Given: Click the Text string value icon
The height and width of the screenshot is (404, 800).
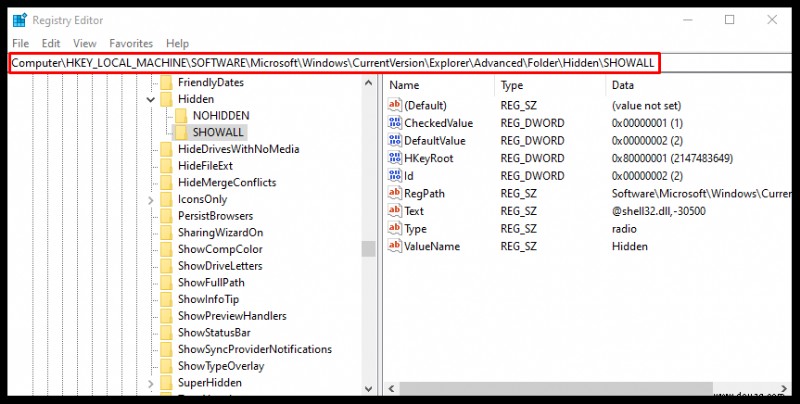Looking at the screenshot, I should coord(395,211).
